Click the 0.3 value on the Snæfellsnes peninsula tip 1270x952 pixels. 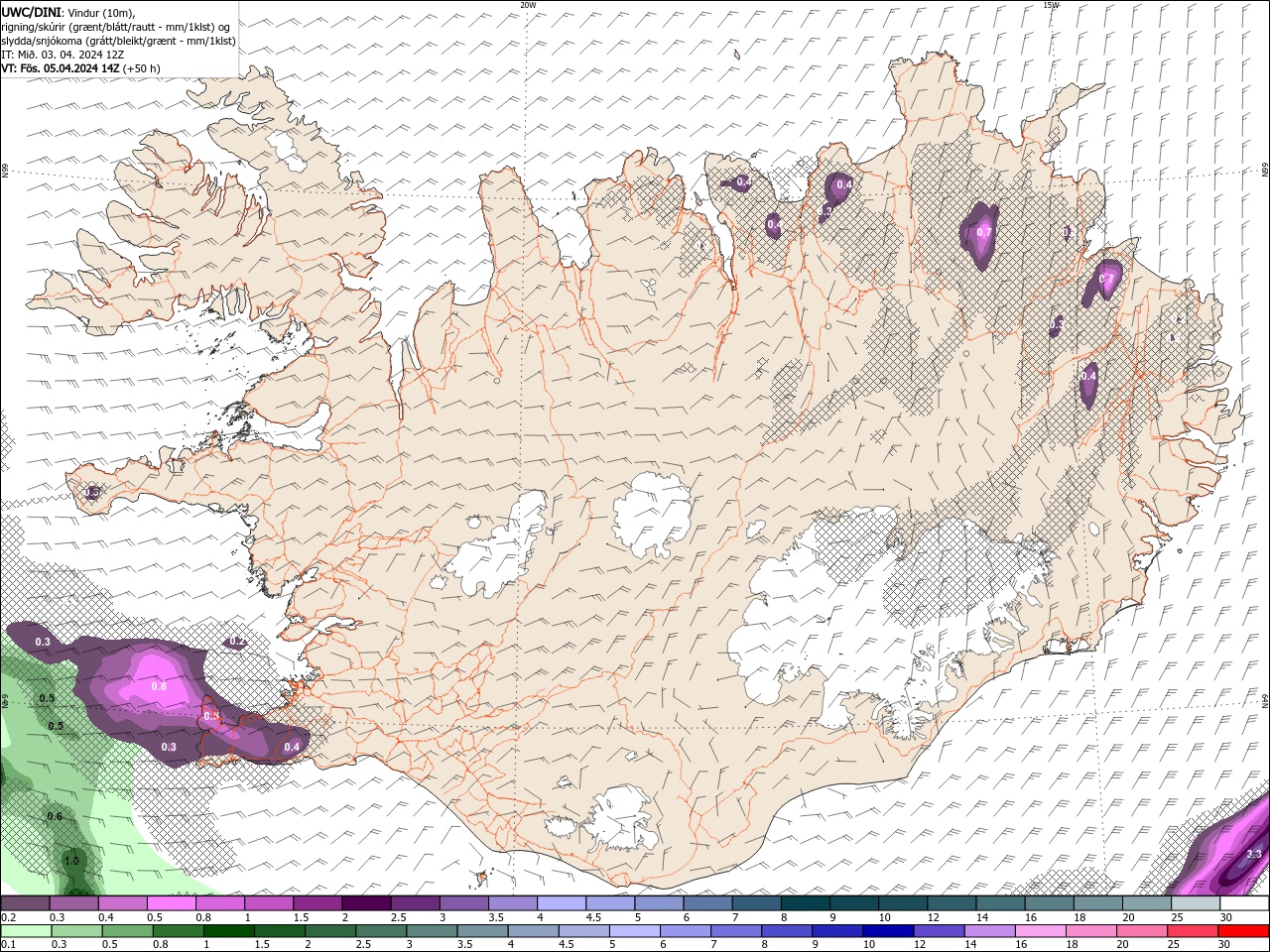pyautogui.click(x=92, y=492)
